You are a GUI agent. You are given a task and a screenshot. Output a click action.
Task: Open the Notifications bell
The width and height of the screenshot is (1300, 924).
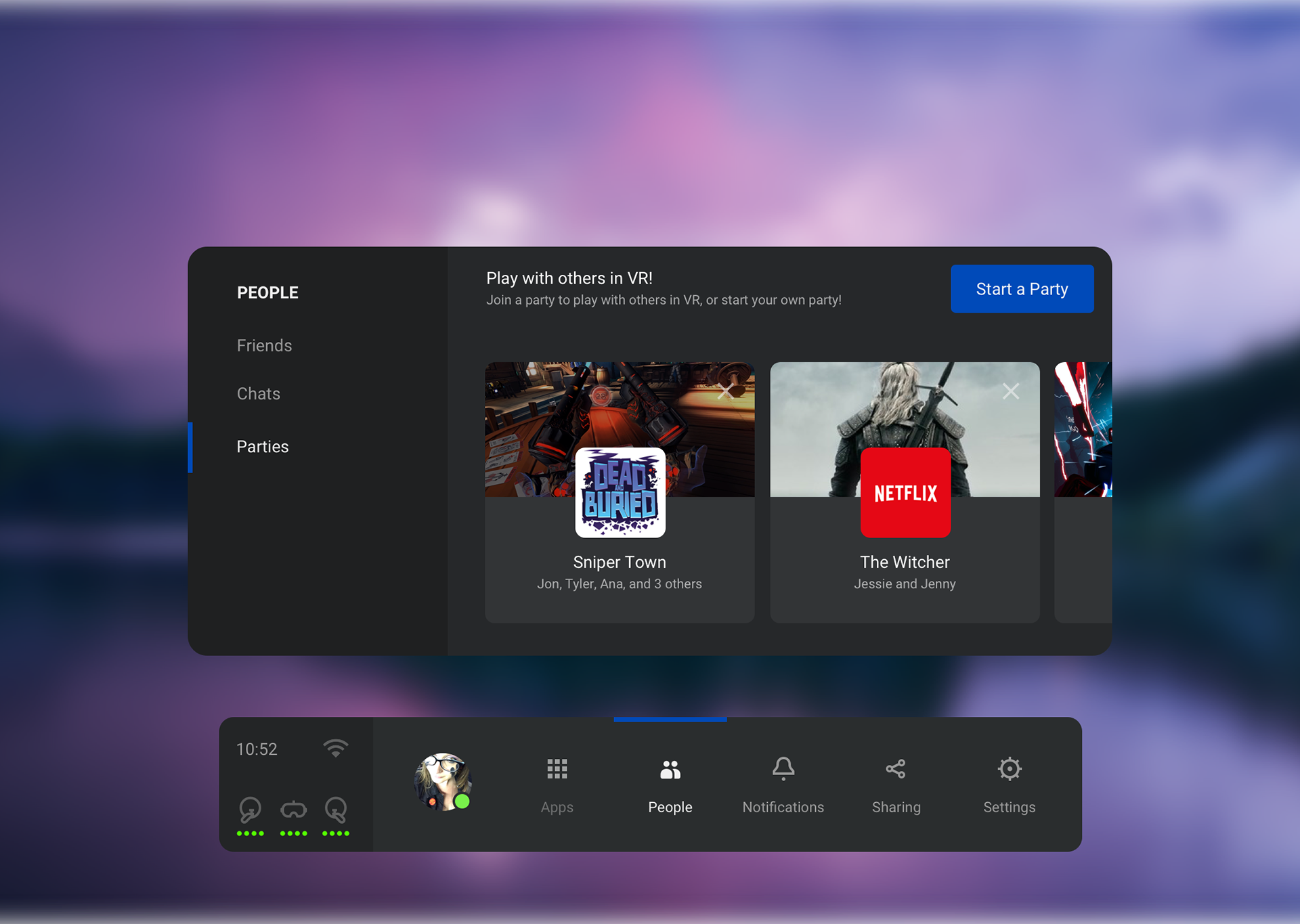click(x=783, y=769)
